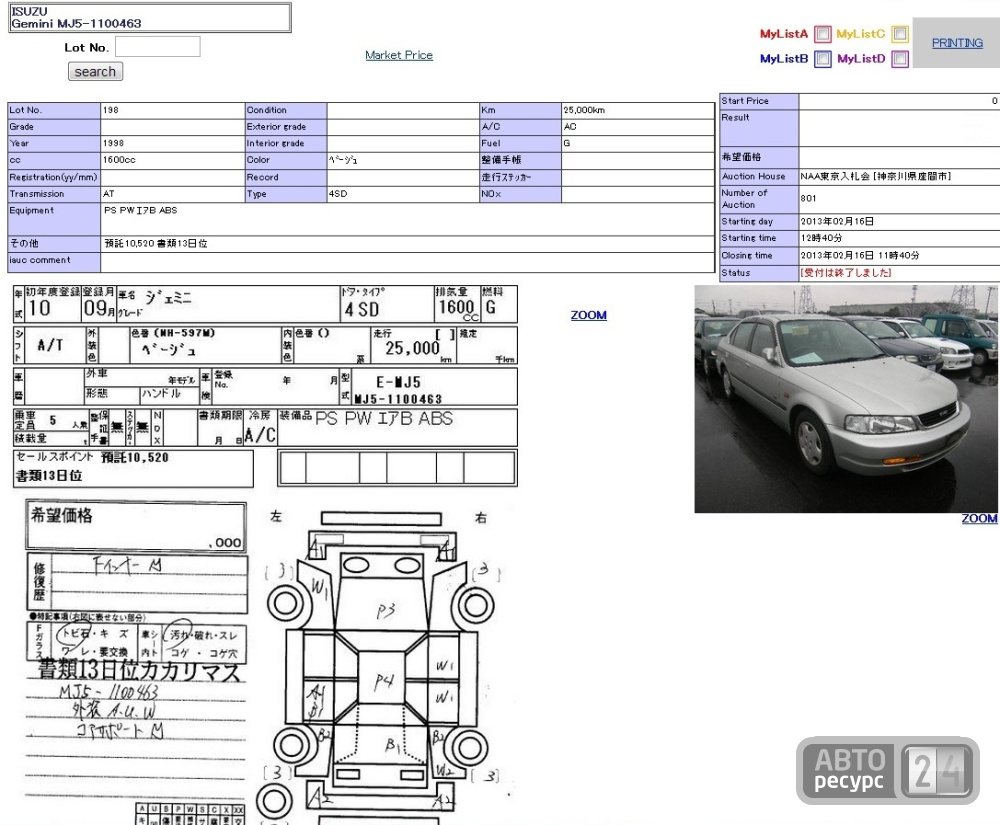Click the search button
The height and width of the screenshot is (825, 1000).
click(x=95, y=71)
